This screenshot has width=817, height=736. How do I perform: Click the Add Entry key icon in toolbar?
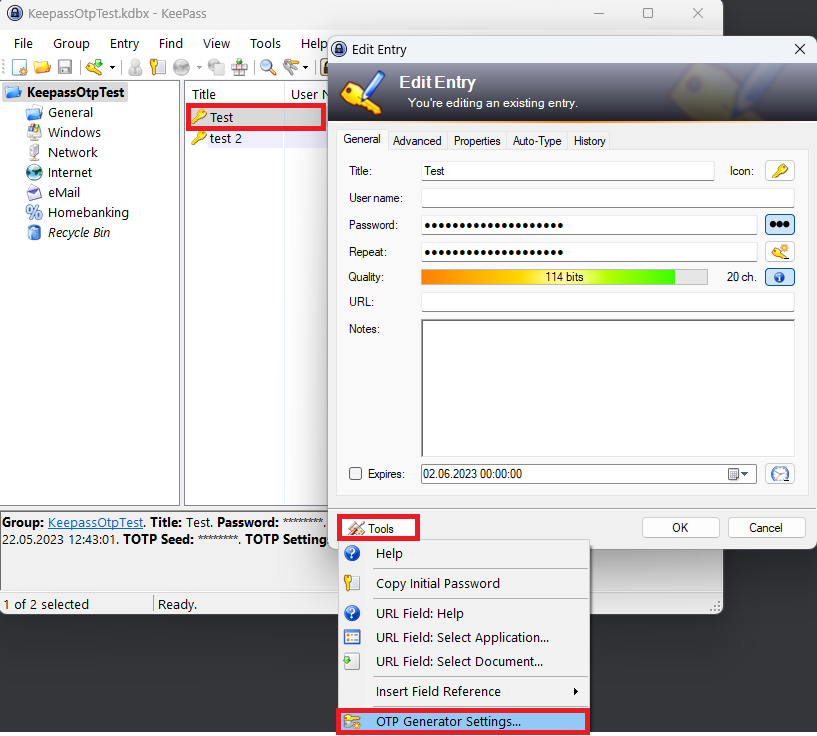pyautogui.click(x=94, y=67)
